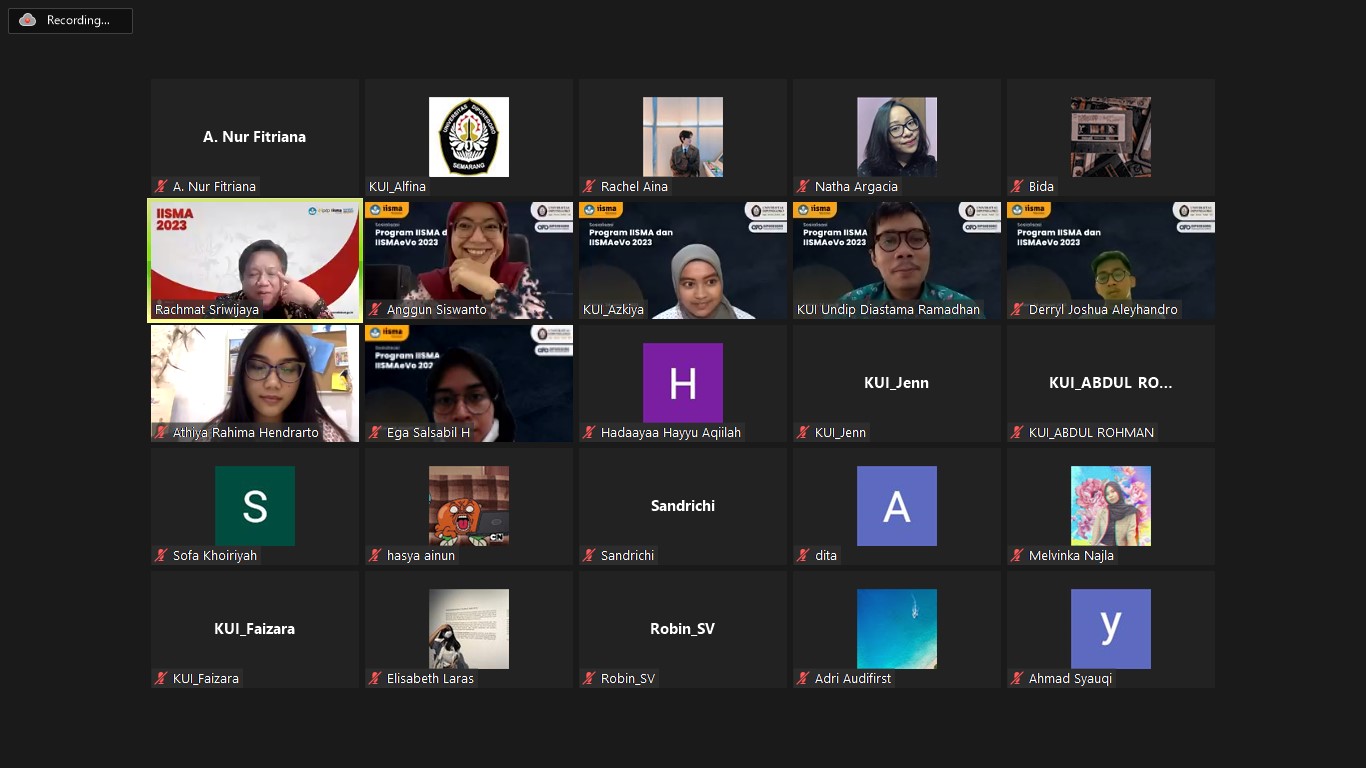Click the Recording... status label
Viewport: 1366px width, 768px height.
(x=78, y=20)
